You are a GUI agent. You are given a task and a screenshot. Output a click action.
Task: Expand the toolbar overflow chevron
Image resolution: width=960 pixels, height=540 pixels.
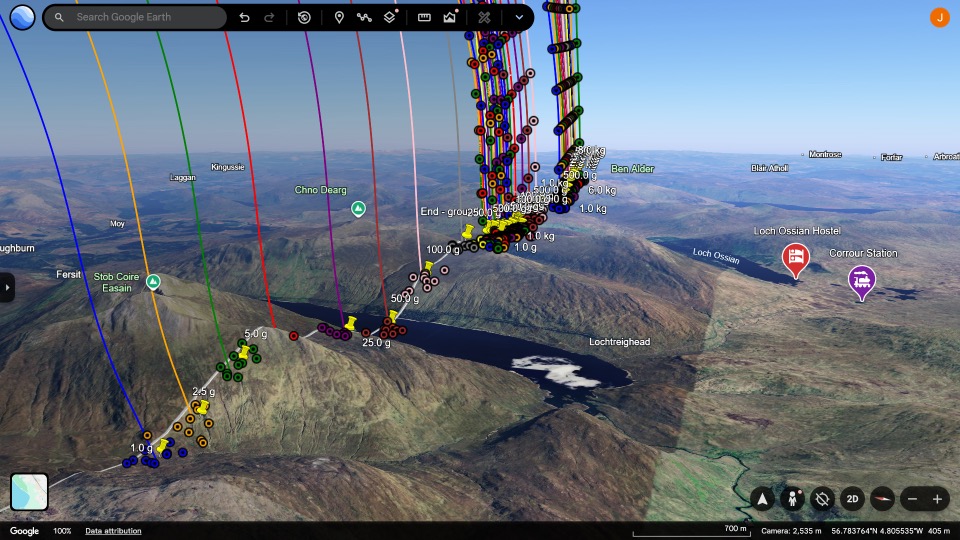click(519, 17)
